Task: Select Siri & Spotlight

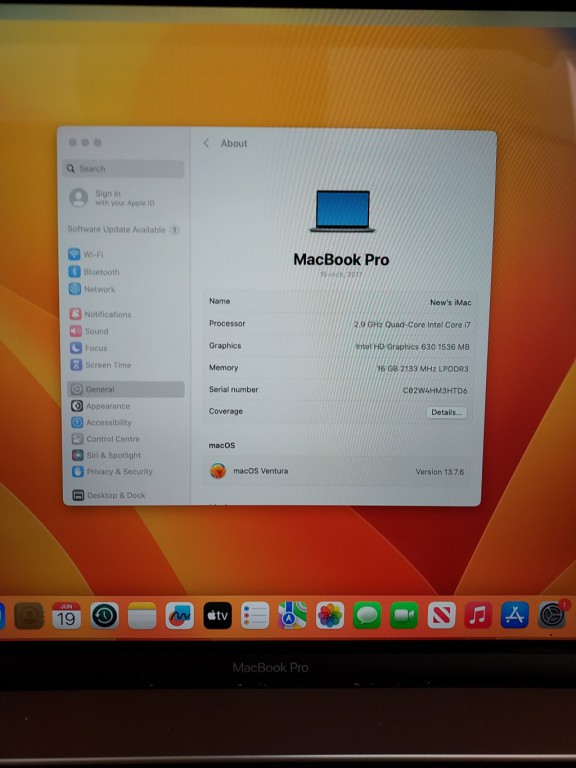Action: tap(107, 455)
